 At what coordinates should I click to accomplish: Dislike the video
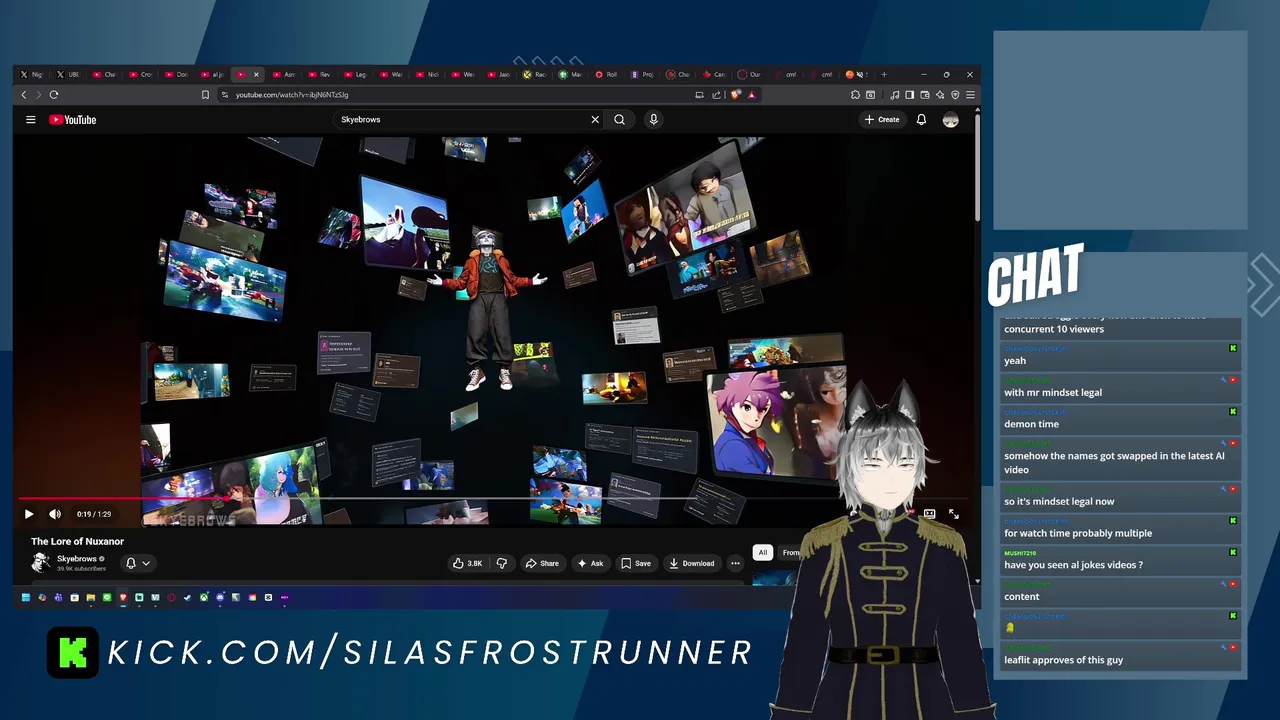pyautogui.click(x=502, y=563)
